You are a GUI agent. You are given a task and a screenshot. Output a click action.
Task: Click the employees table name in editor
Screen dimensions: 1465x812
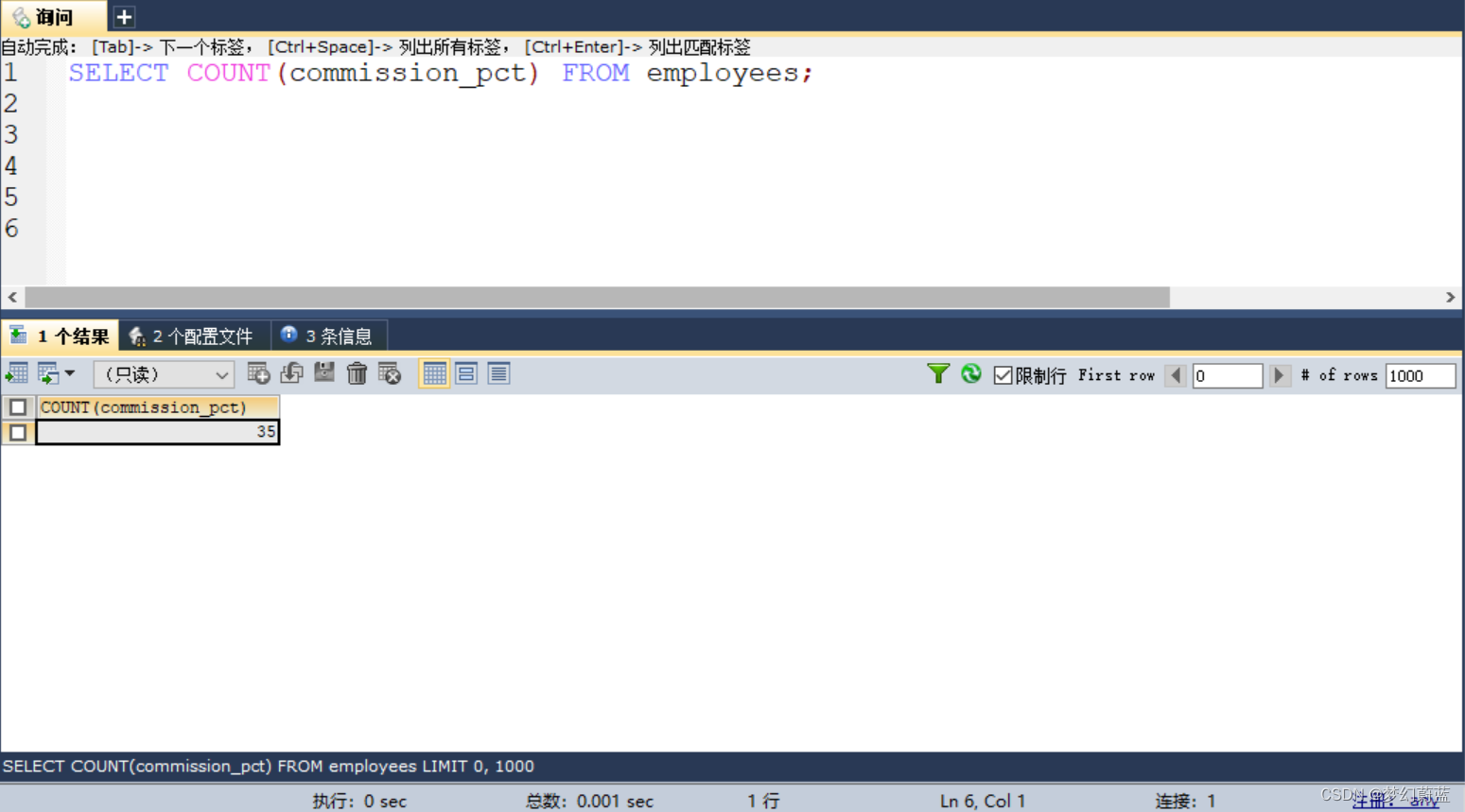point(723,73)
